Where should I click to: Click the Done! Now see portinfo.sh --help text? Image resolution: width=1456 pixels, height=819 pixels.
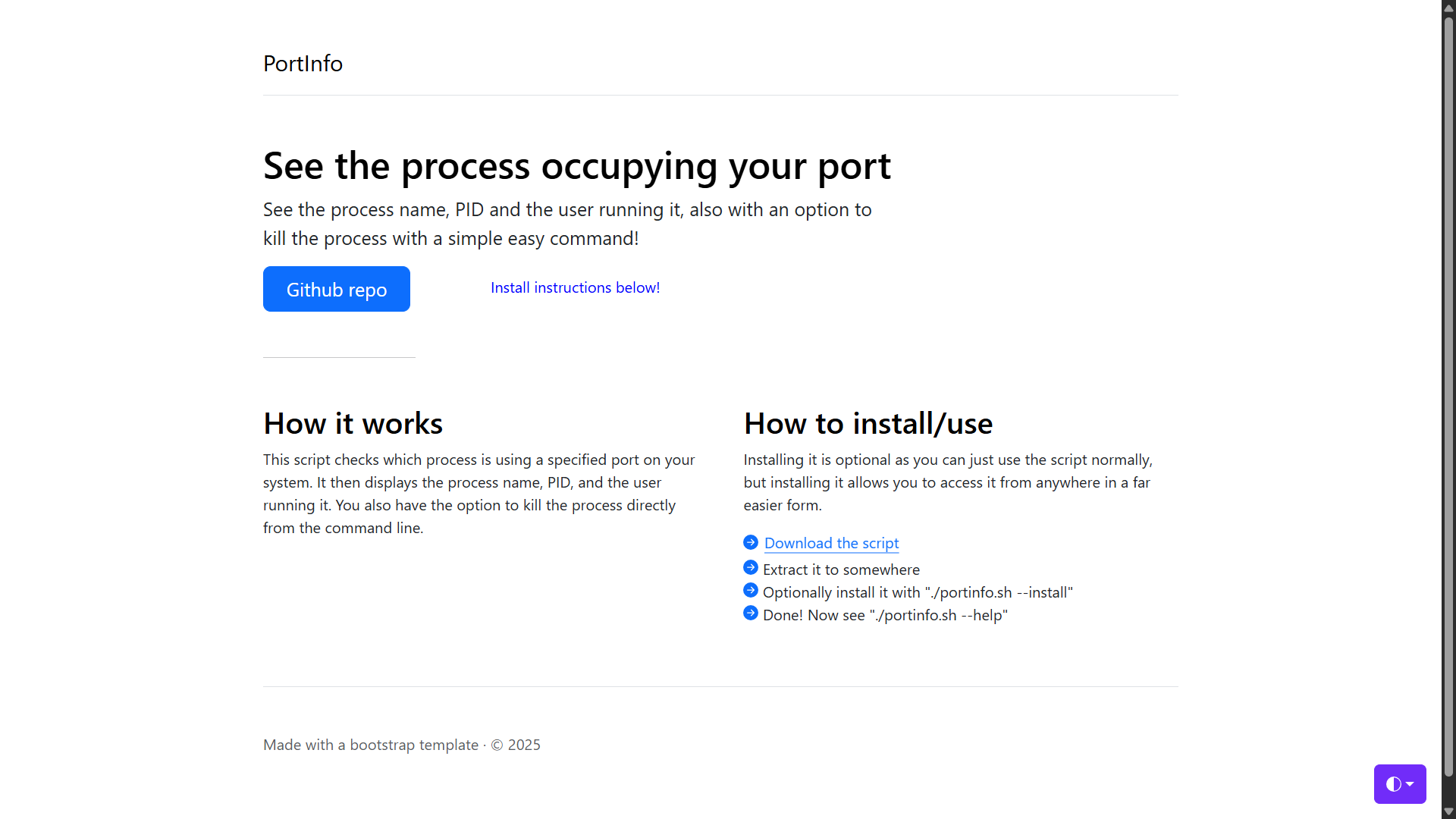point(885,615)
